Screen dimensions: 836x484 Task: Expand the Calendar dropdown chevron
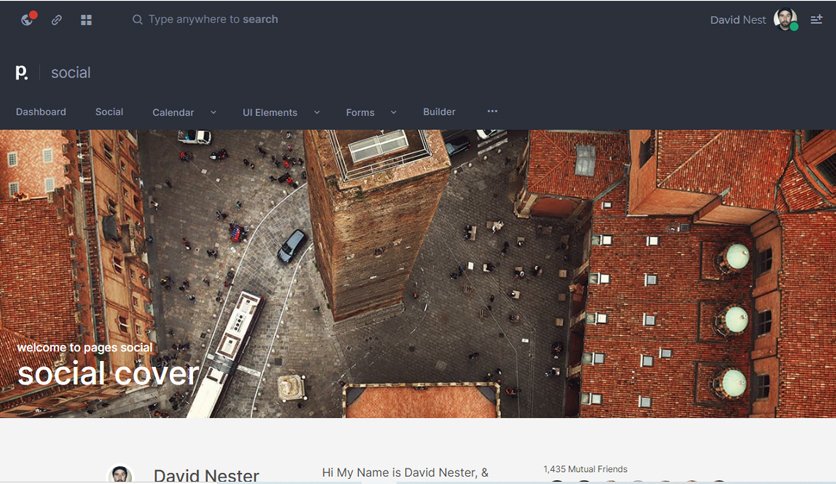point(213,112)
